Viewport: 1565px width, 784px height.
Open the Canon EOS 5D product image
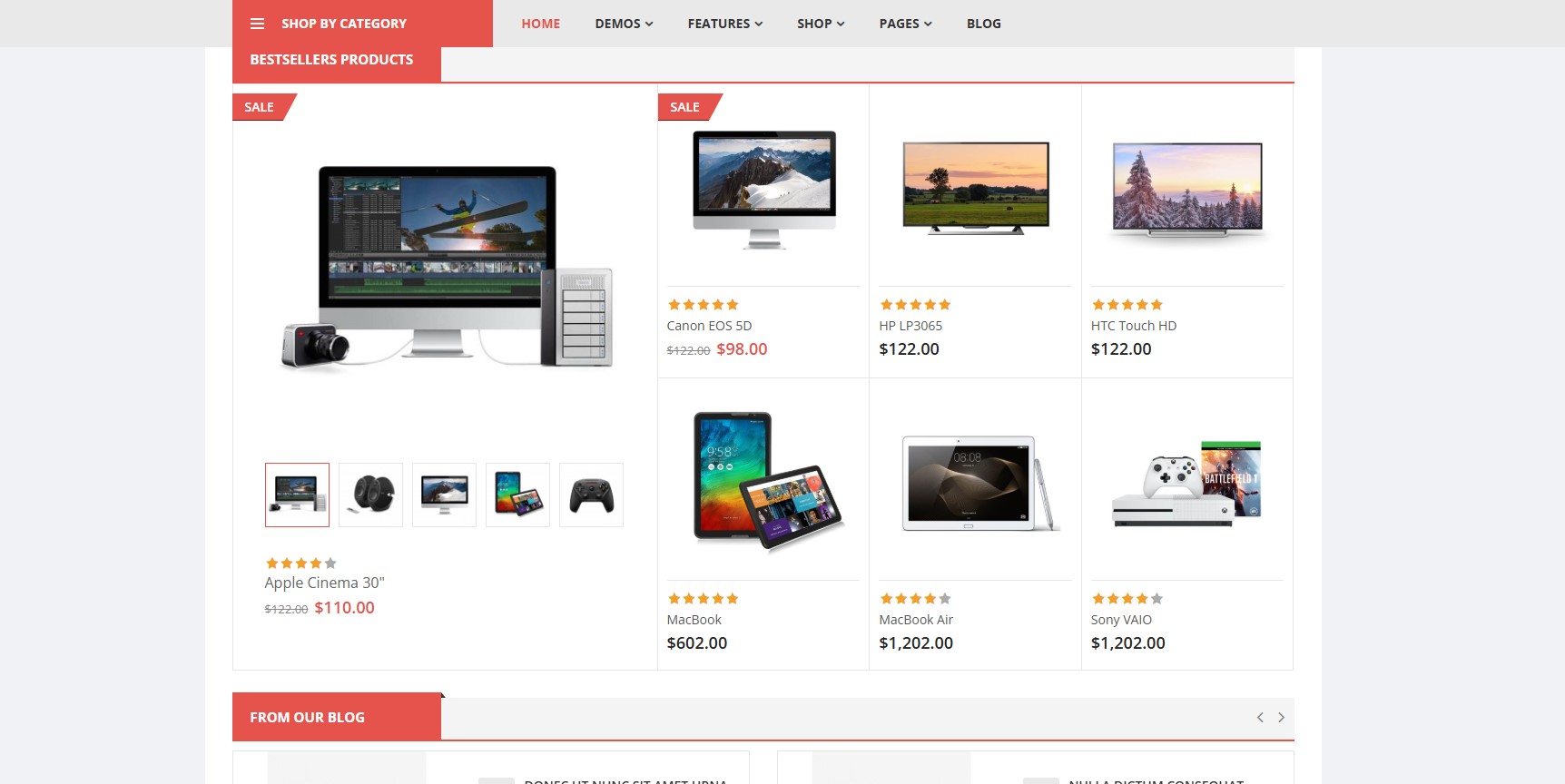click(x=764, y=190)
